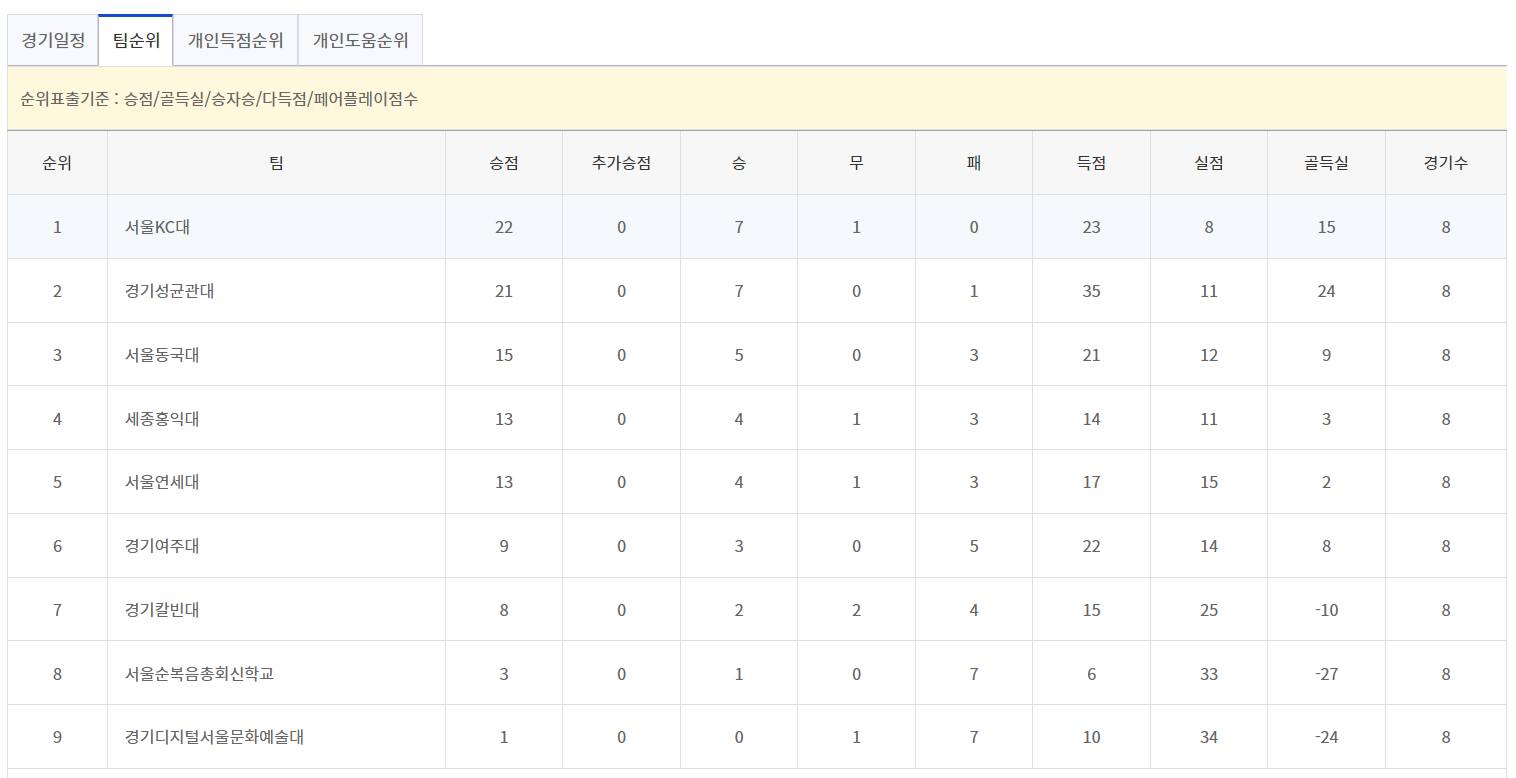This screenshot has height=778, width=1516.
Task: Click the 승 column header
Action: (739, 163)
